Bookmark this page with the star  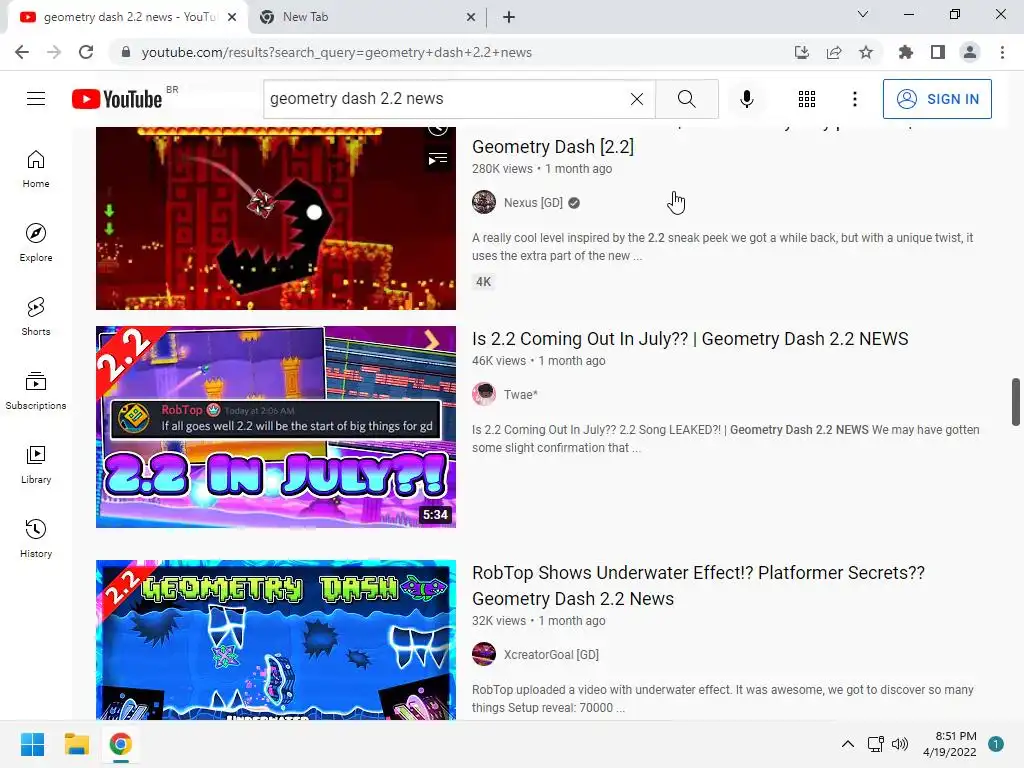click(x=866, y=52)
